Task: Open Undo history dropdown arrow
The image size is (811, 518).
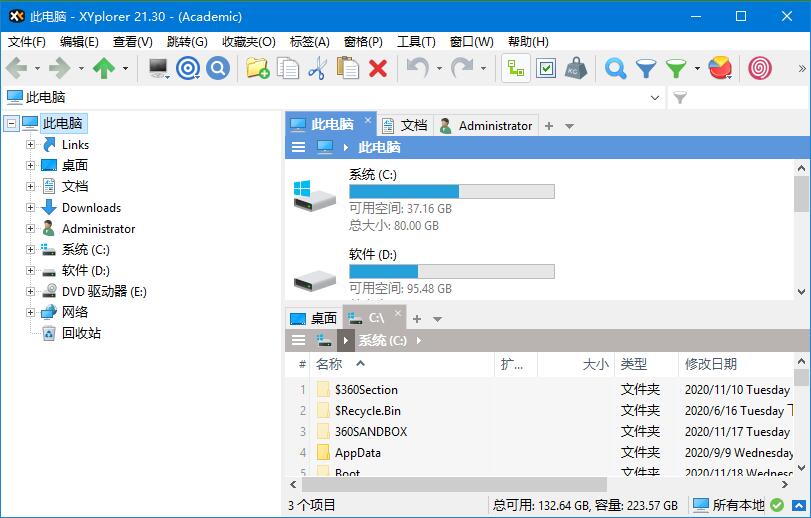Action: tap(439, 68)
